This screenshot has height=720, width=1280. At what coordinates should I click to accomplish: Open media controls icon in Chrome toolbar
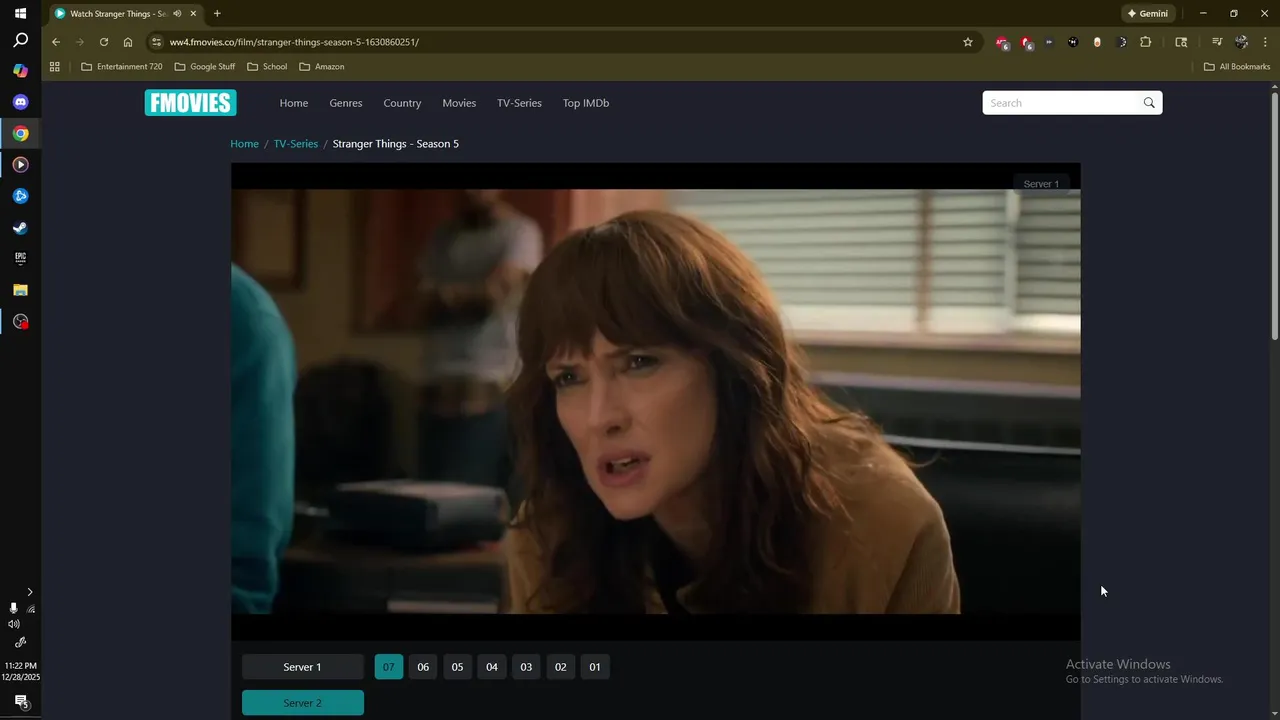click(x=1217, y=42)
